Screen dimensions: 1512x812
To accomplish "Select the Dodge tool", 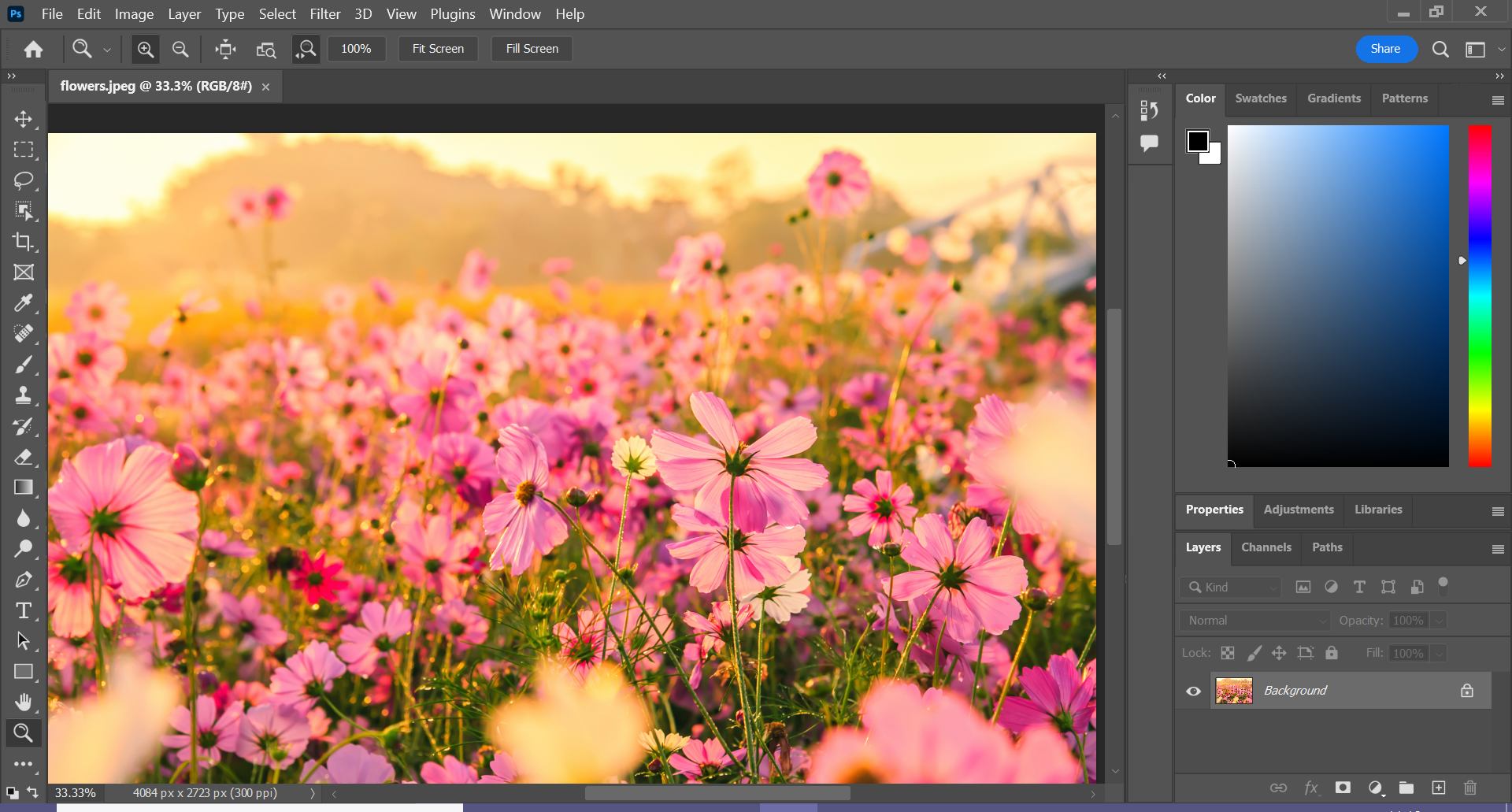I will [x=24, y=549].
